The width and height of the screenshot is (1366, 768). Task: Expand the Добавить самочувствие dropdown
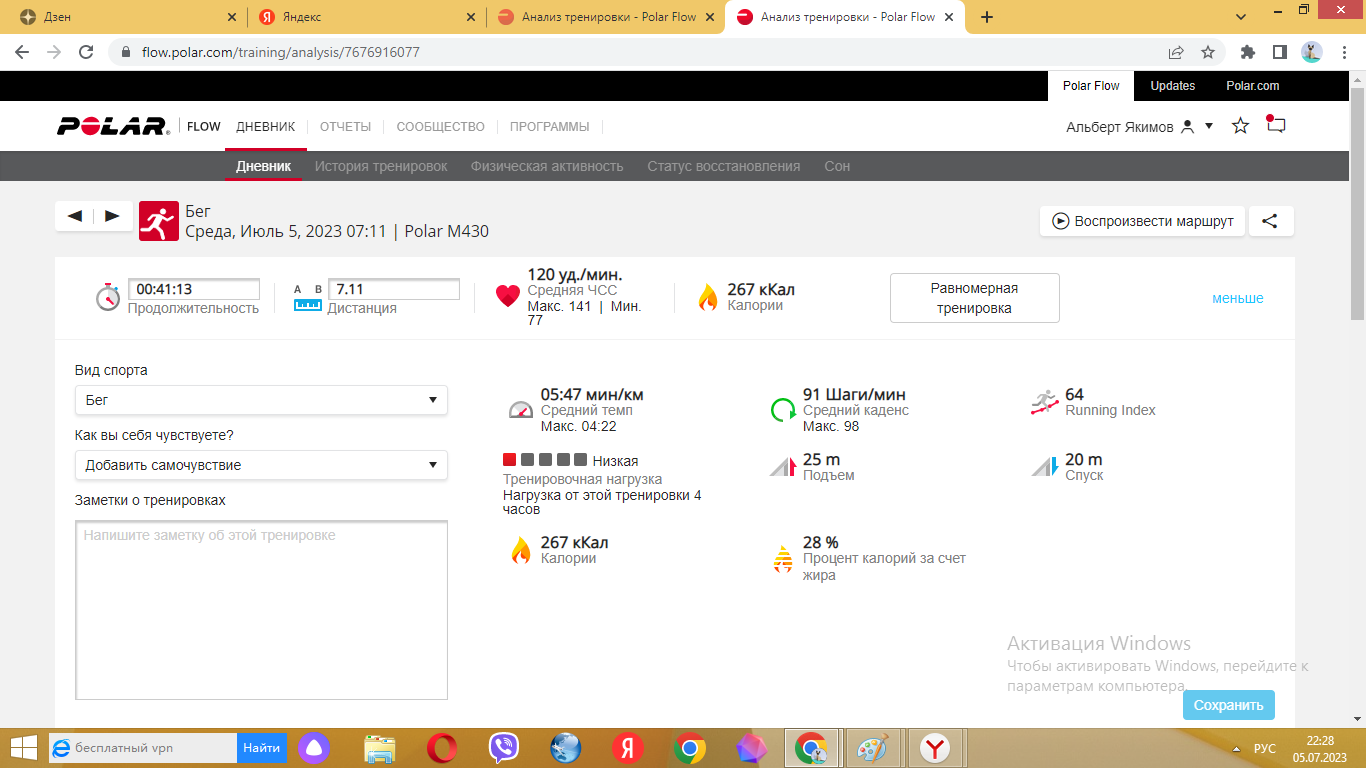coord(261,465)
